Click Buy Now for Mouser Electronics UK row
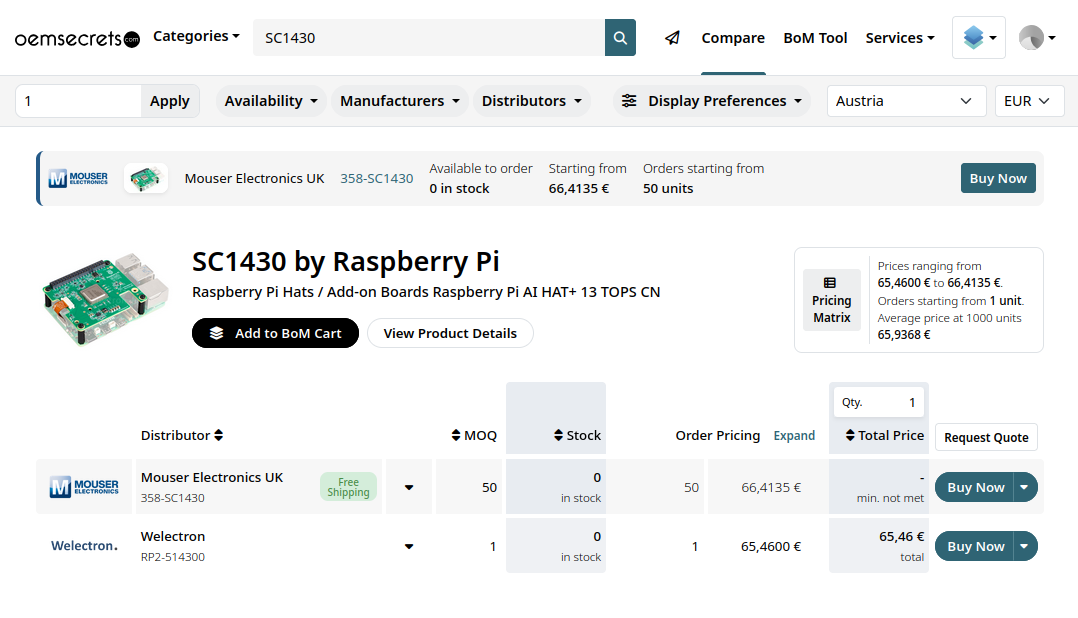1078x618 pixels. (975, 487)
